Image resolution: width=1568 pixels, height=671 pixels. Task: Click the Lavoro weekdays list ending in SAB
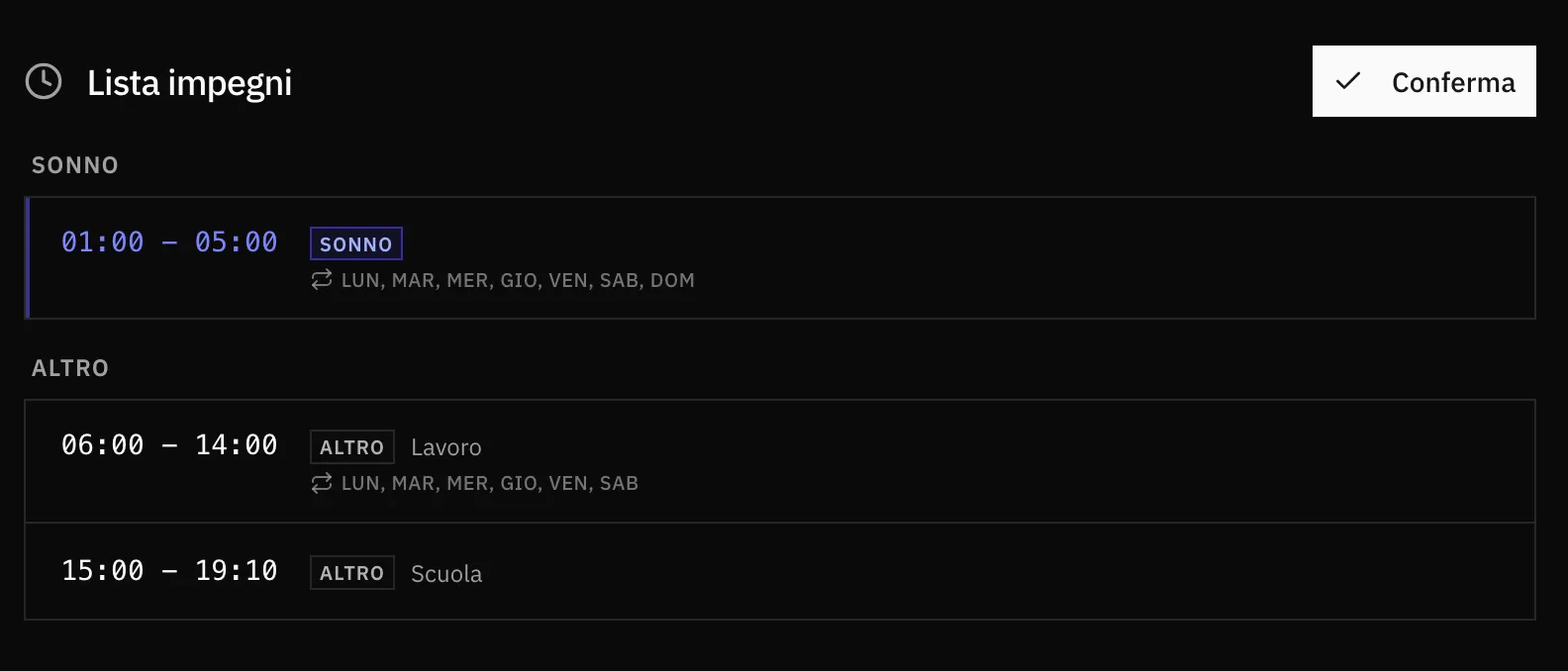point(490,483)
